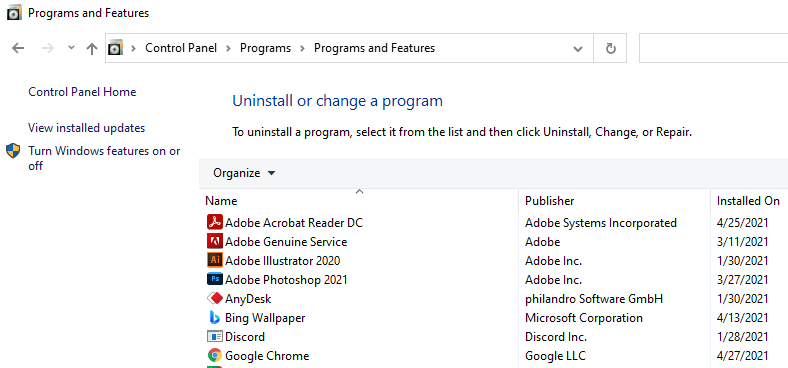Screen dimensions: 788x368
Task: Click the Adobe Illustrator 2020 Ai icon
Action: (x=215, y=260)
